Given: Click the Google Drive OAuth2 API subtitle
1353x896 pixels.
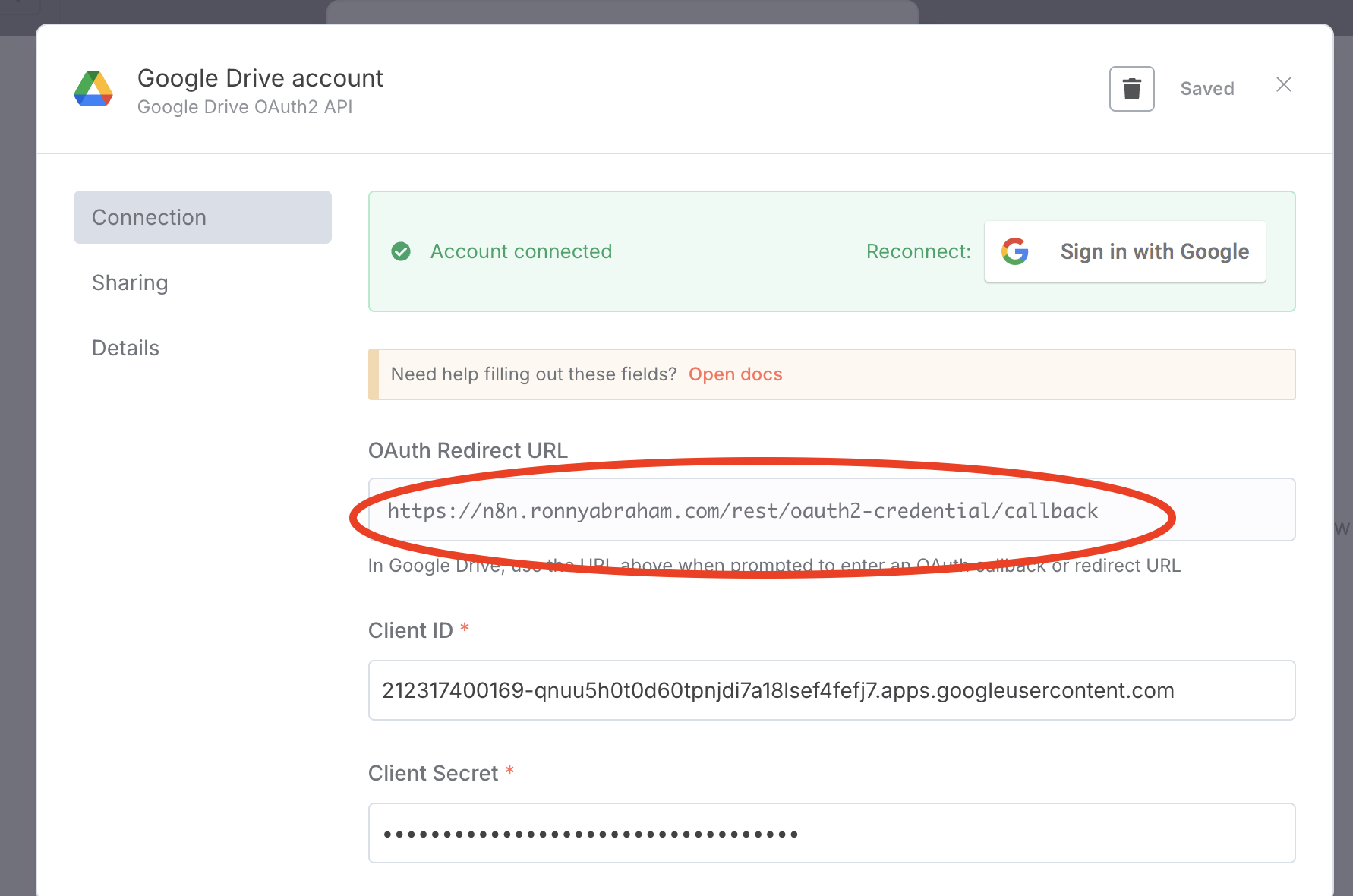Looking at the screenshot, I should pyautogui.click(x=244, y=107).
